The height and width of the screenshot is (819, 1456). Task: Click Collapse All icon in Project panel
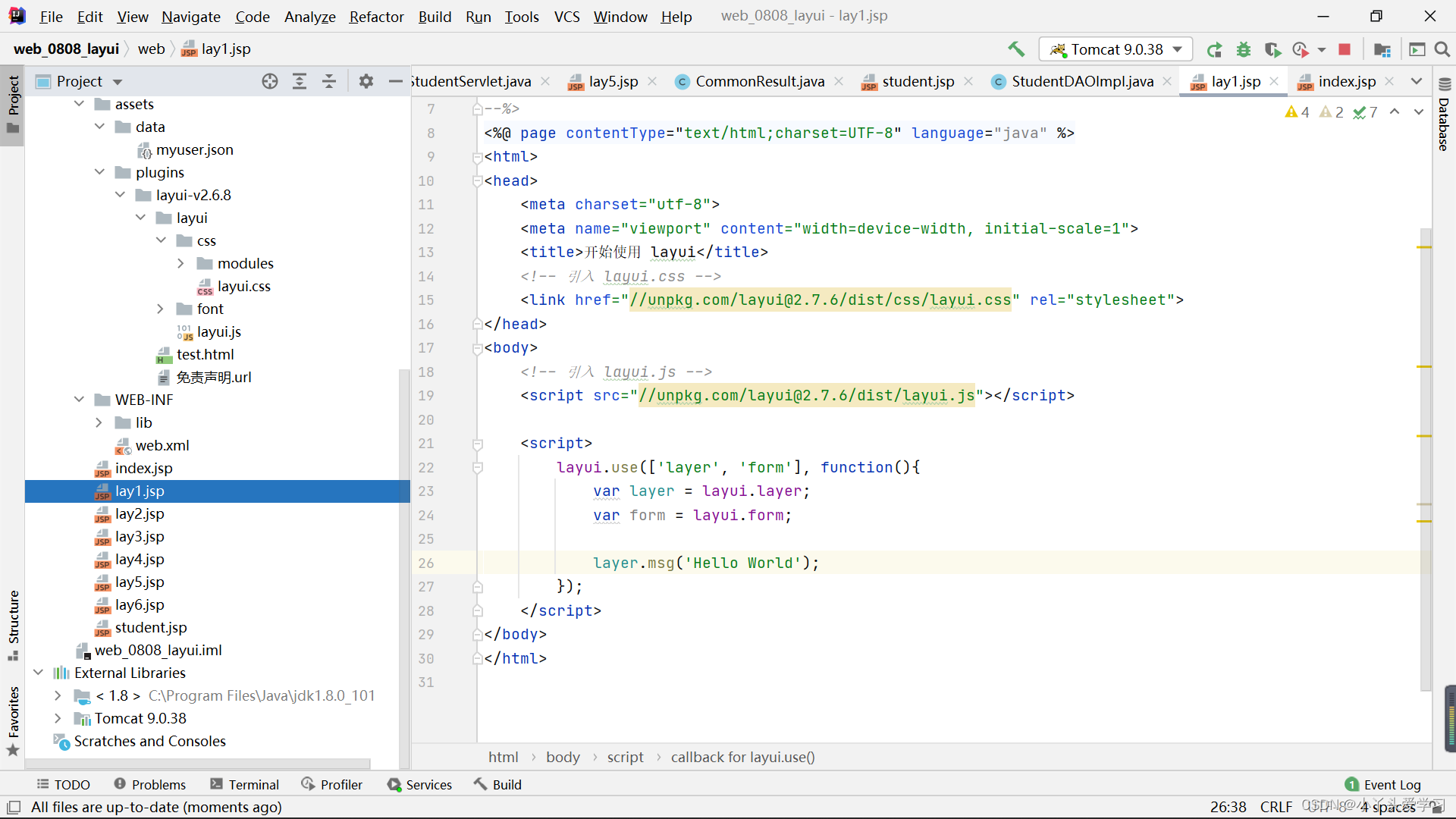[x=329, y=81]
